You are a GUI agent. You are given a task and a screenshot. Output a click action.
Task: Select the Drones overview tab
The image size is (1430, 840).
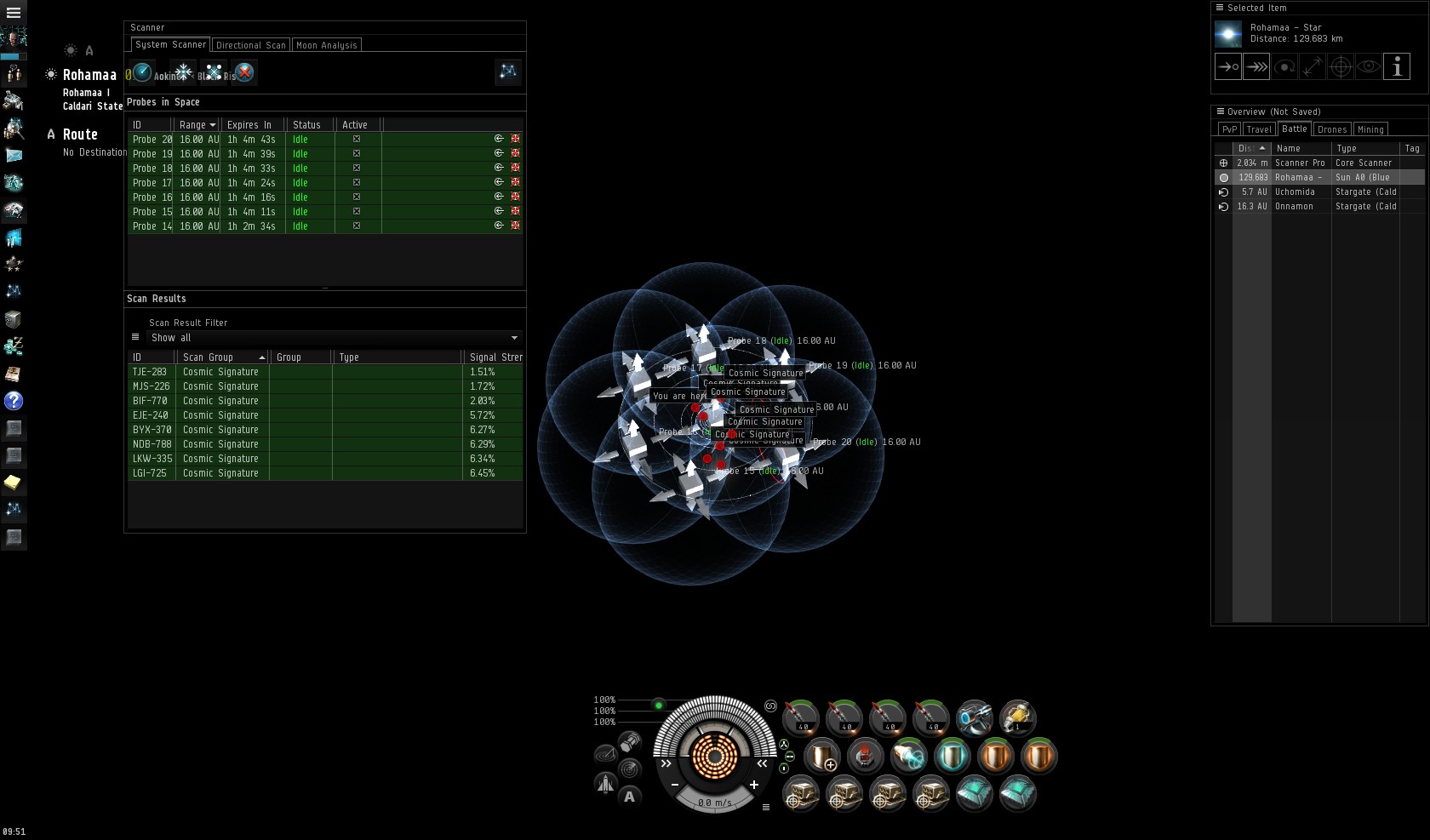point(1332,129)
